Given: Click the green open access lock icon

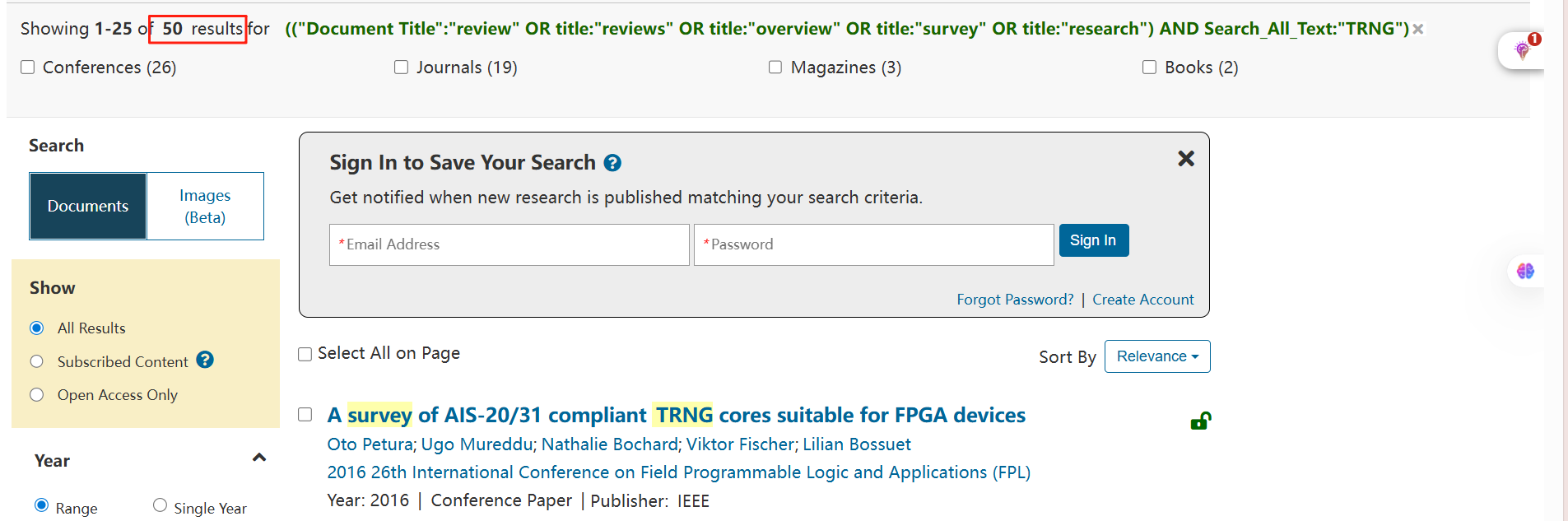Looking at the screenshot, I should click(1201, 421).
